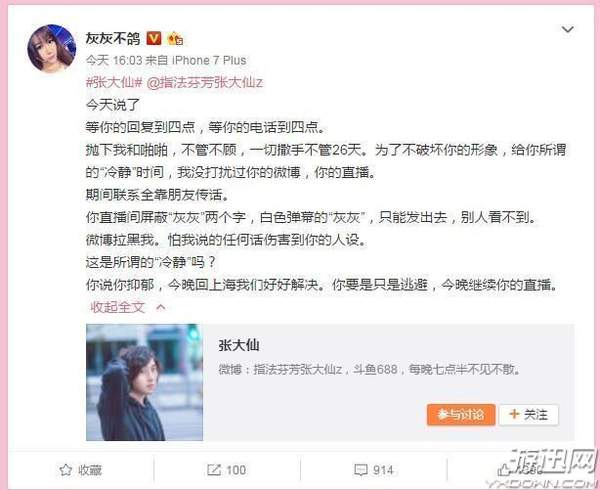Click the thumbs-up like icon
This screenshot has width=600, height=490.
pyautogui.click(x=504, y=470)
